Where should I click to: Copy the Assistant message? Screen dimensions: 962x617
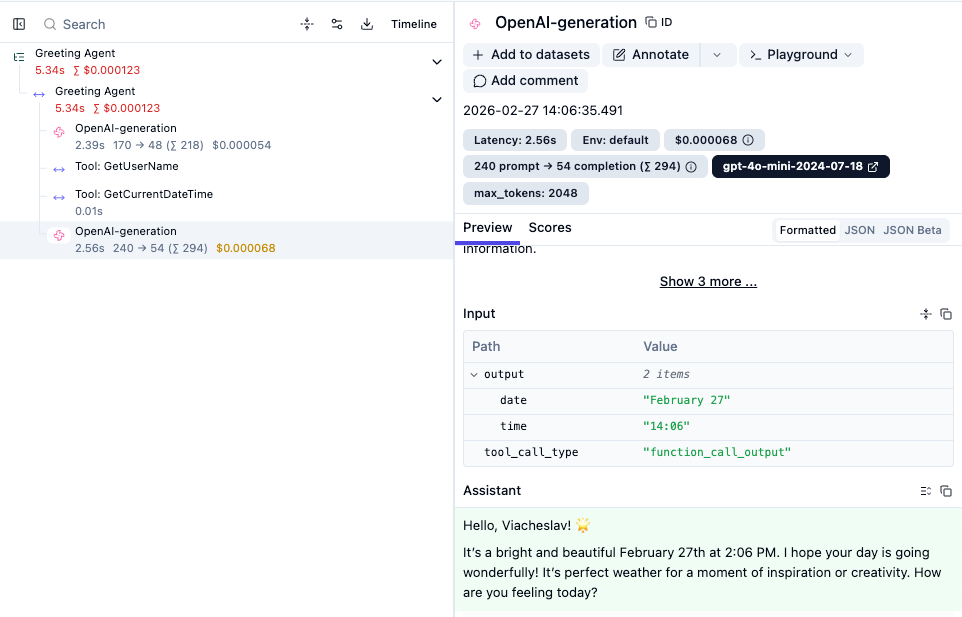pos(946,491)
